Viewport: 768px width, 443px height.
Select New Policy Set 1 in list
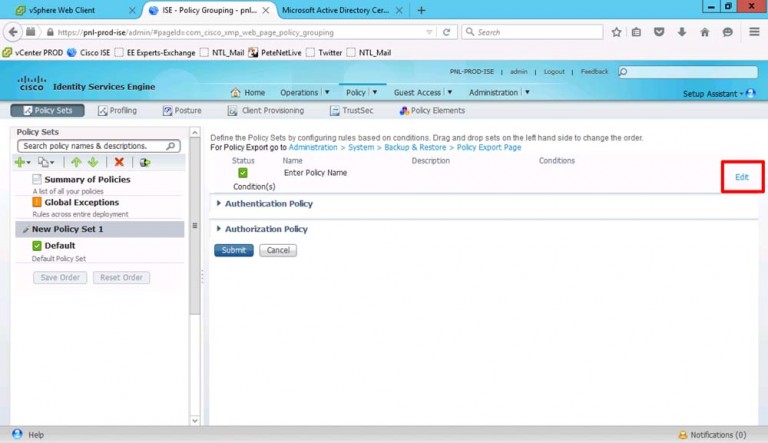click(x=100, y=229)
